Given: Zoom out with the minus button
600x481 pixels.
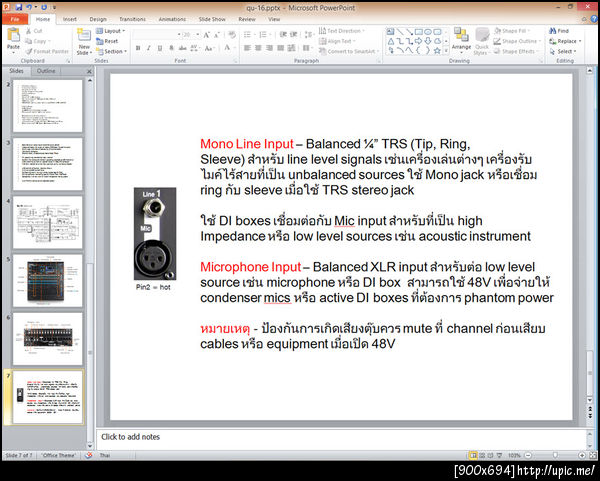Looking at the screenshot, I should [528, 455].
